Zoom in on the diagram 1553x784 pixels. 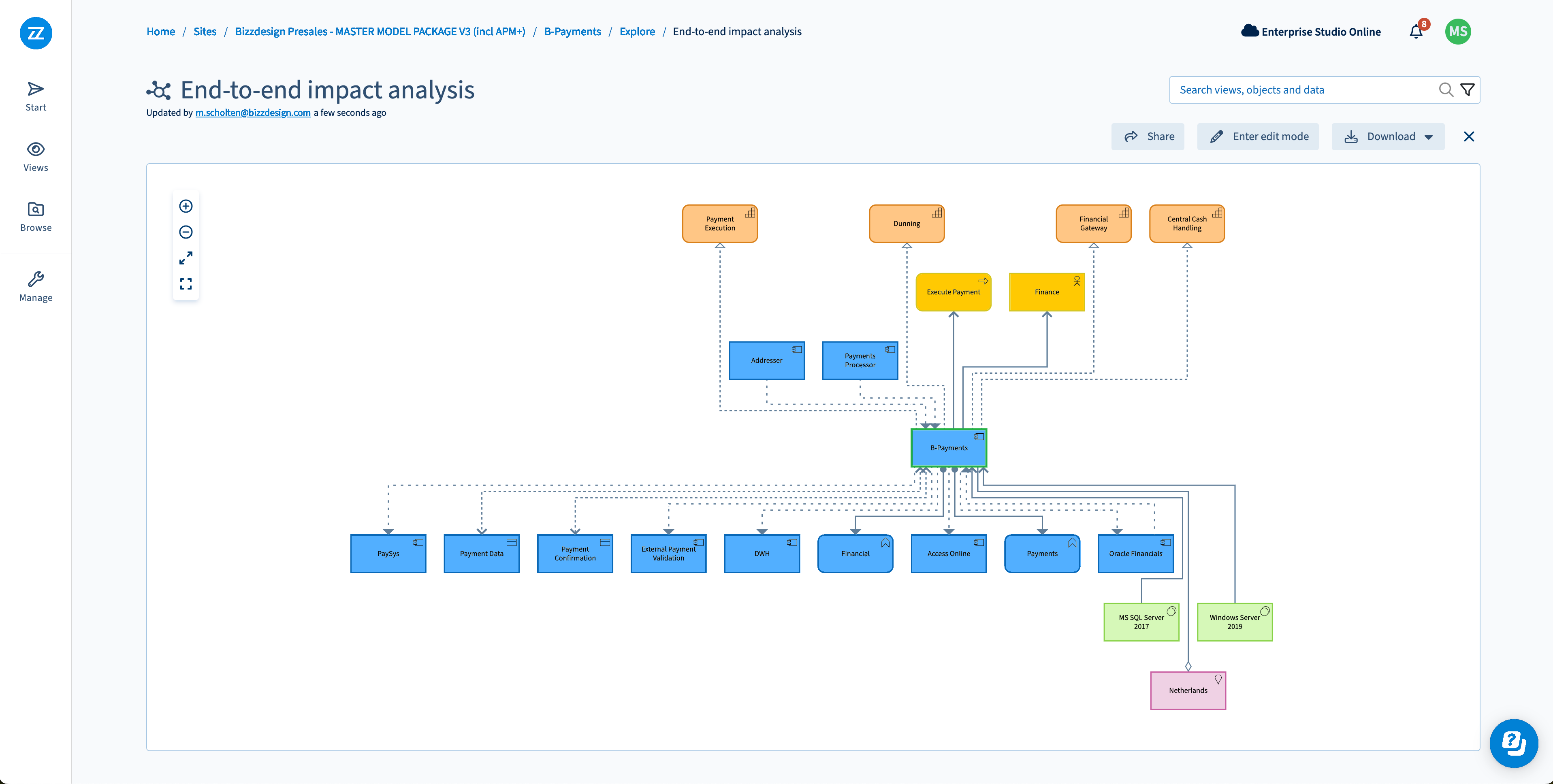click(x=186, y=206)
